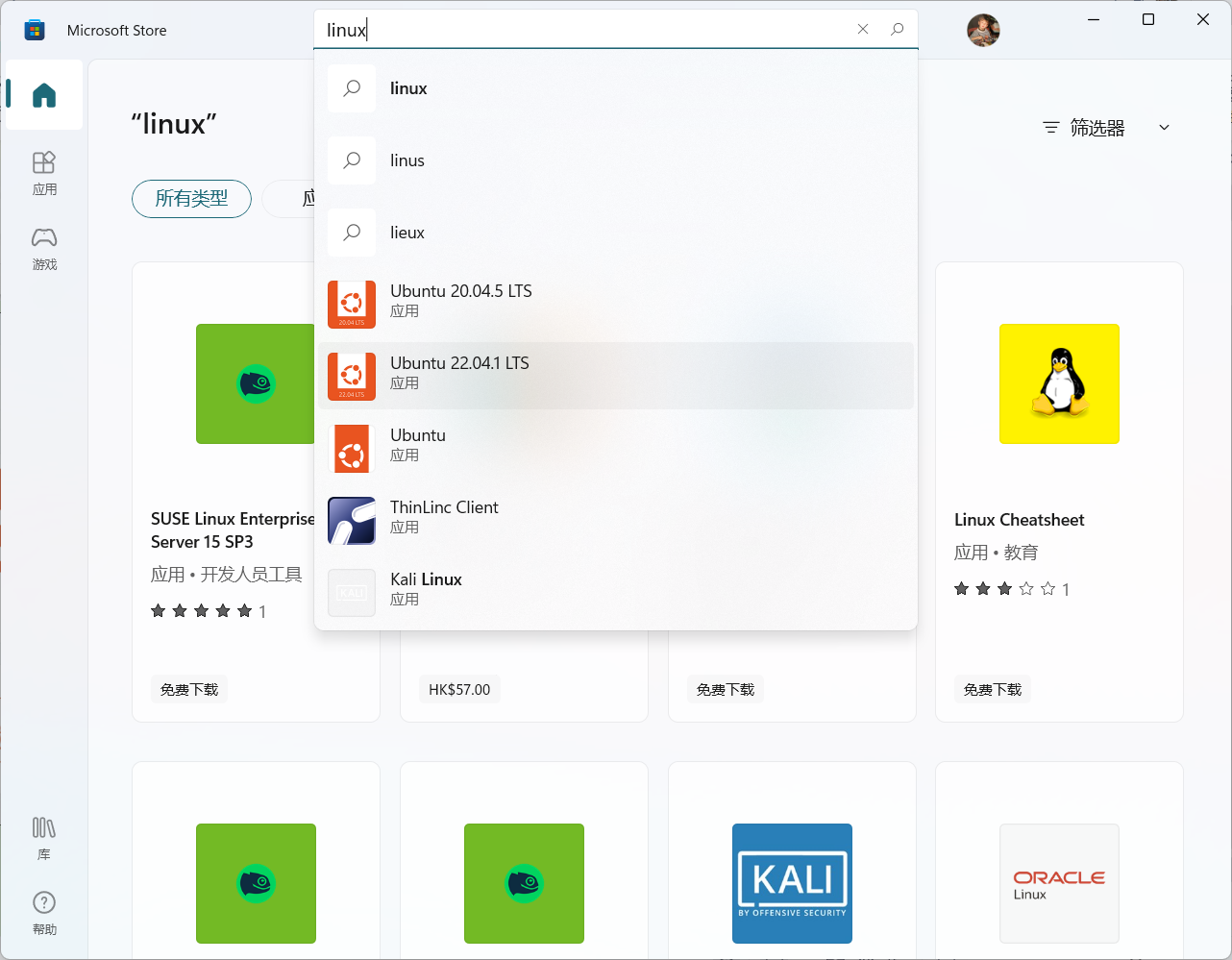Go to the Apps (应用) sidebar section
The width and height of the screenshot is (1232, 960).
point(44,173)
